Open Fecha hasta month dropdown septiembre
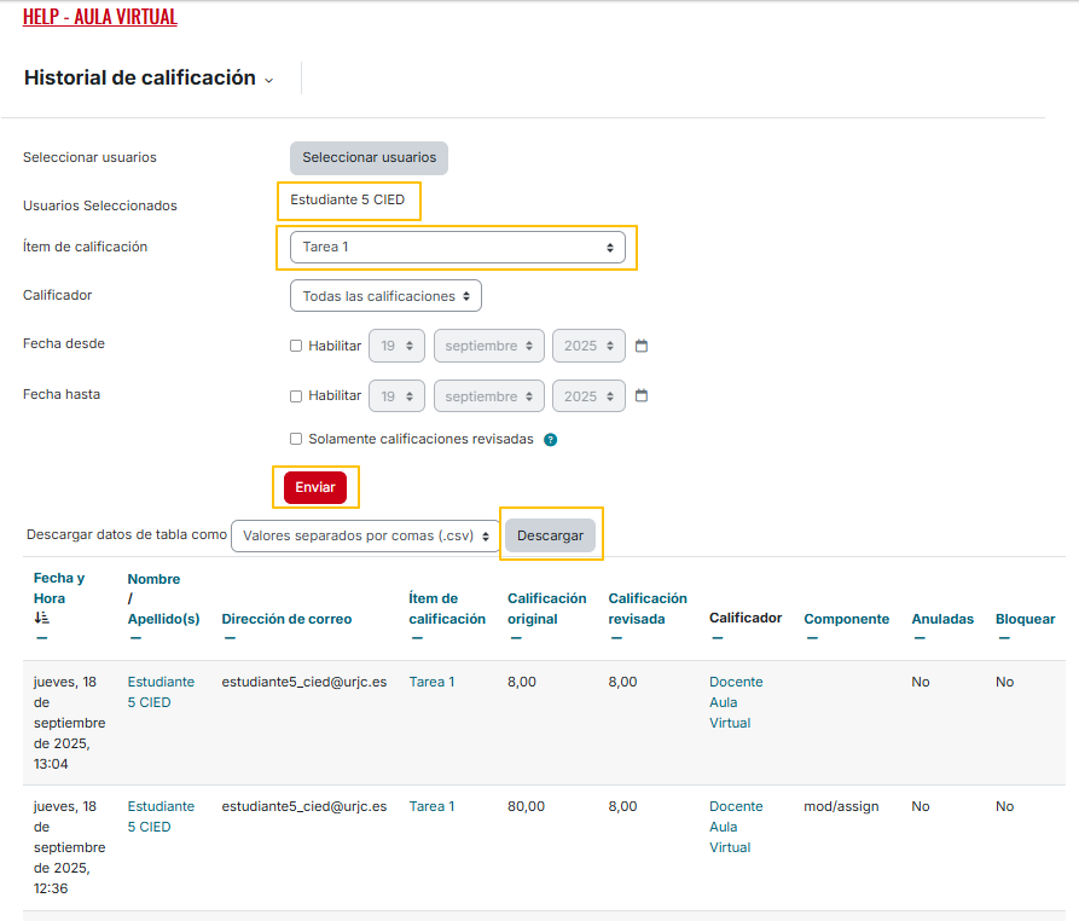Image resolution: width=1080 pixels, height=922 pixels. point(489,396)
